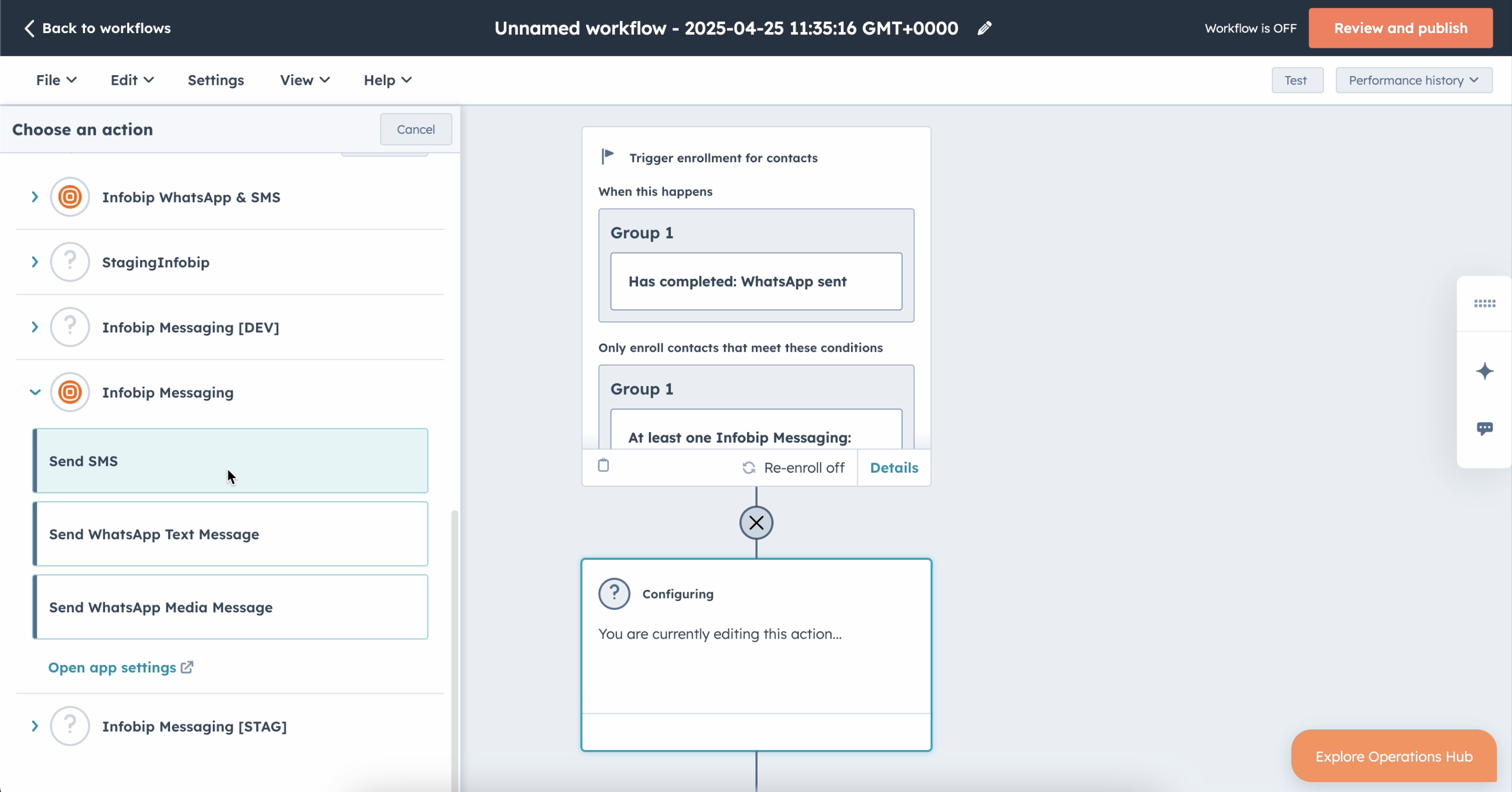Screen dimensions: 1512x792
Task: Click the Re-enroll off label
Action: pos(804,468)
